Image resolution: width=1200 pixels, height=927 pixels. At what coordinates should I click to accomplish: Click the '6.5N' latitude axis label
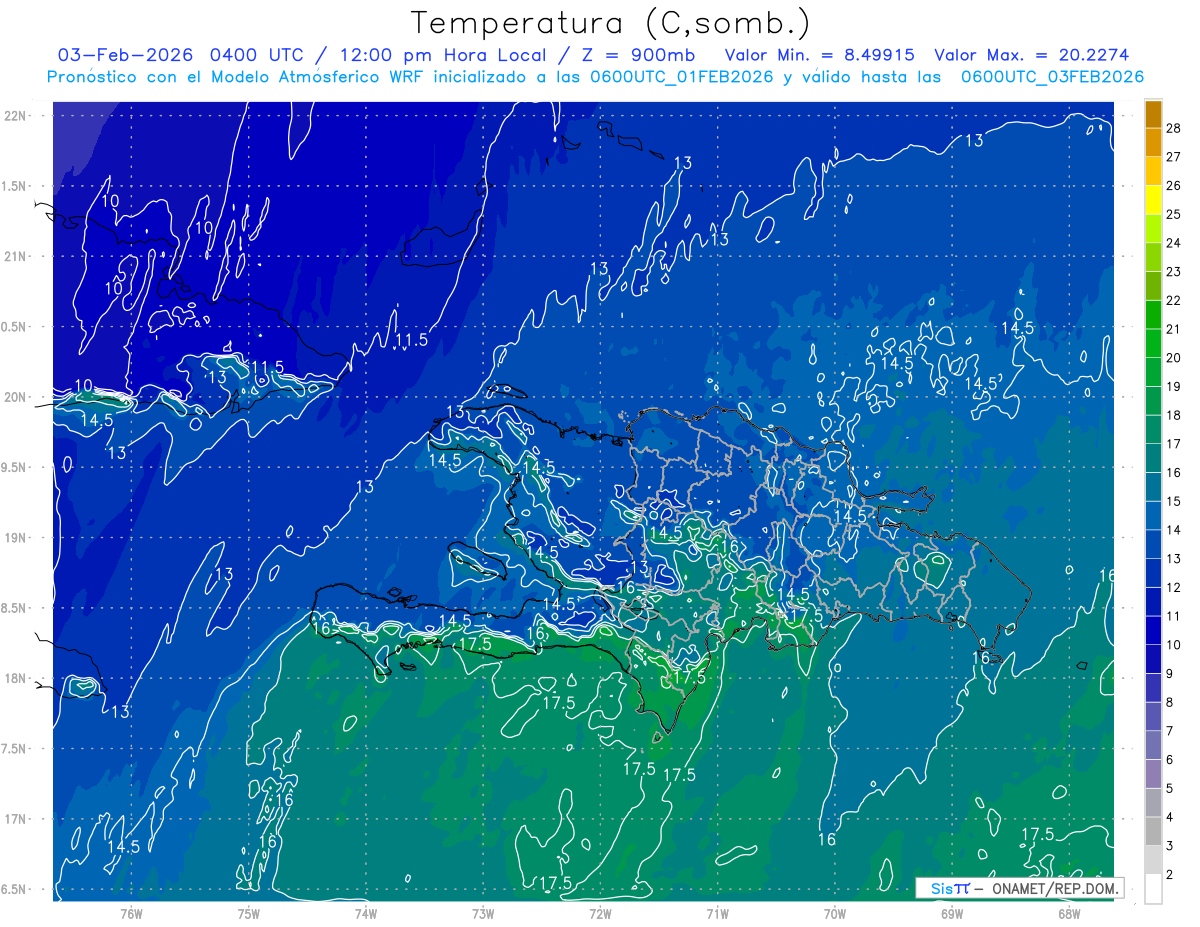pos(14,890)
